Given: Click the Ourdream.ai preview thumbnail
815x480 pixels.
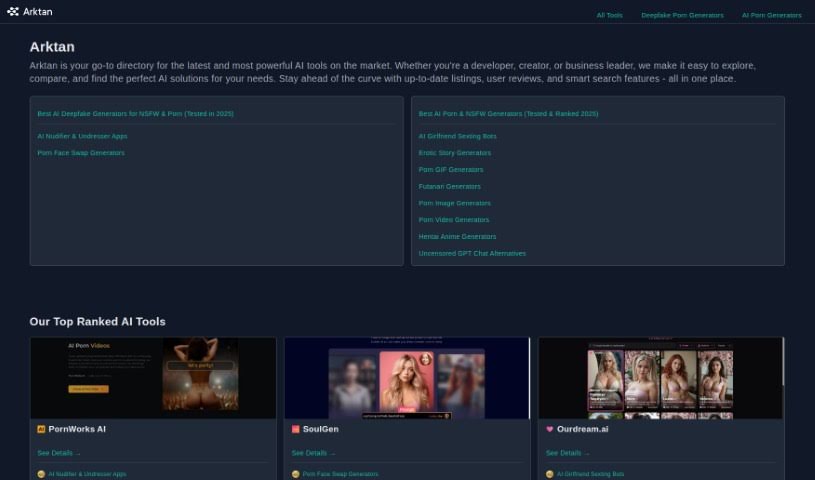Looking at the screenshot, I should pos(661,377).
